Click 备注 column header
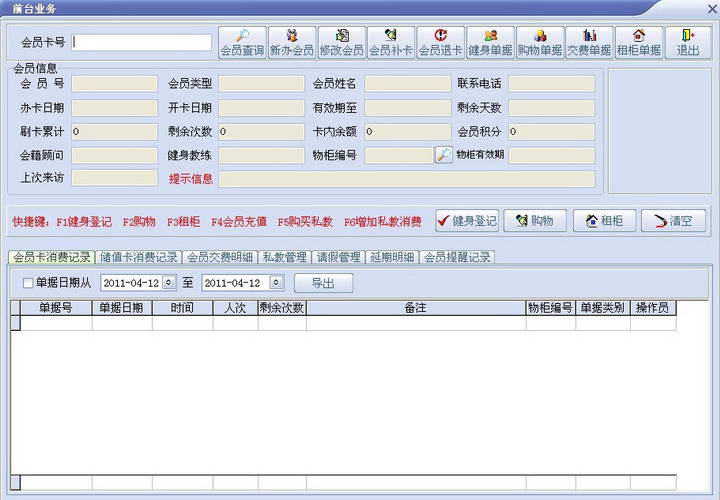The width and height of the screenshot is (720, 500). pyautogui.click(x=416, y=308)
